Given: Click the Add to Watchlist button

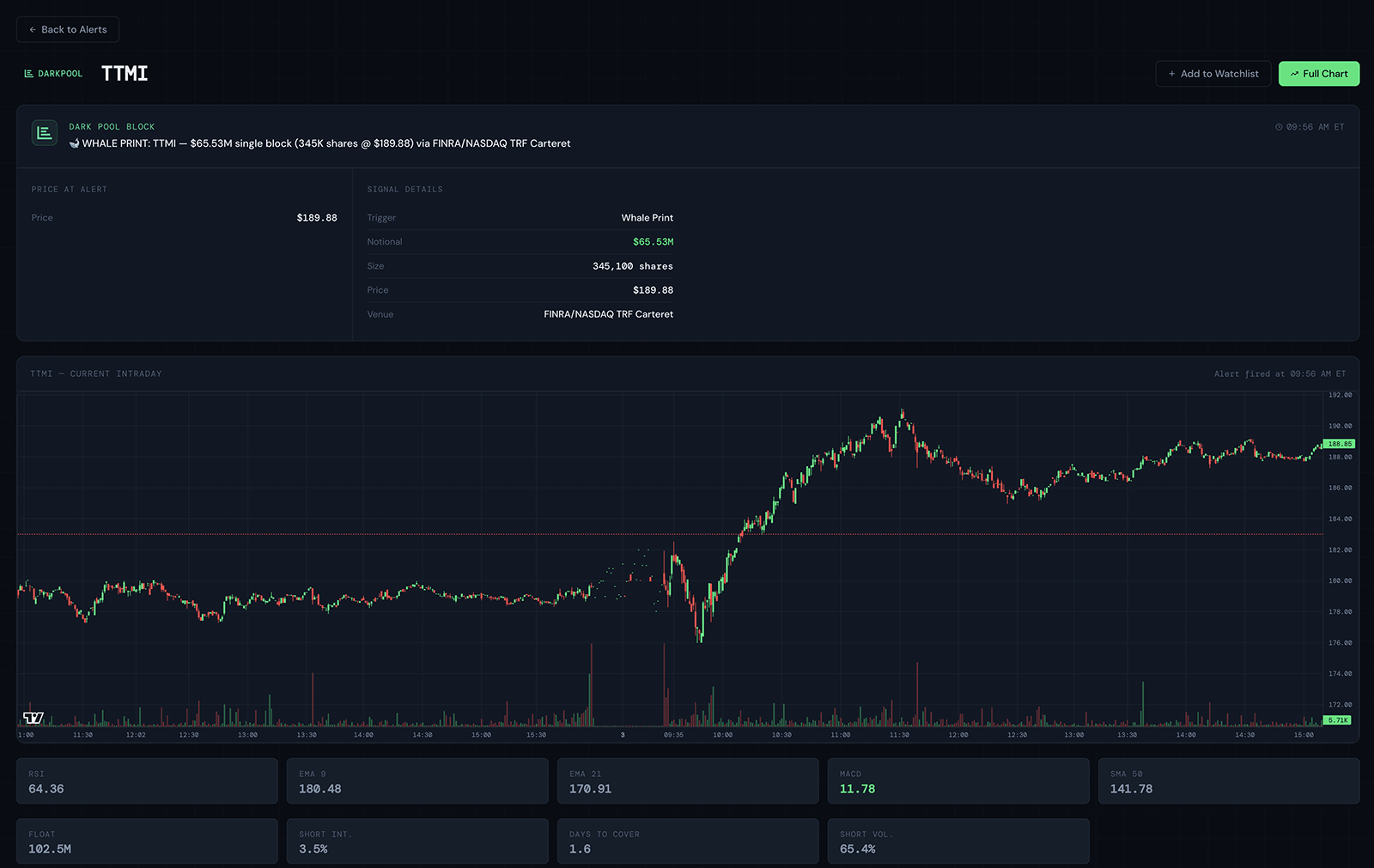Looking at the screenshot, I should coord(1213,74).
